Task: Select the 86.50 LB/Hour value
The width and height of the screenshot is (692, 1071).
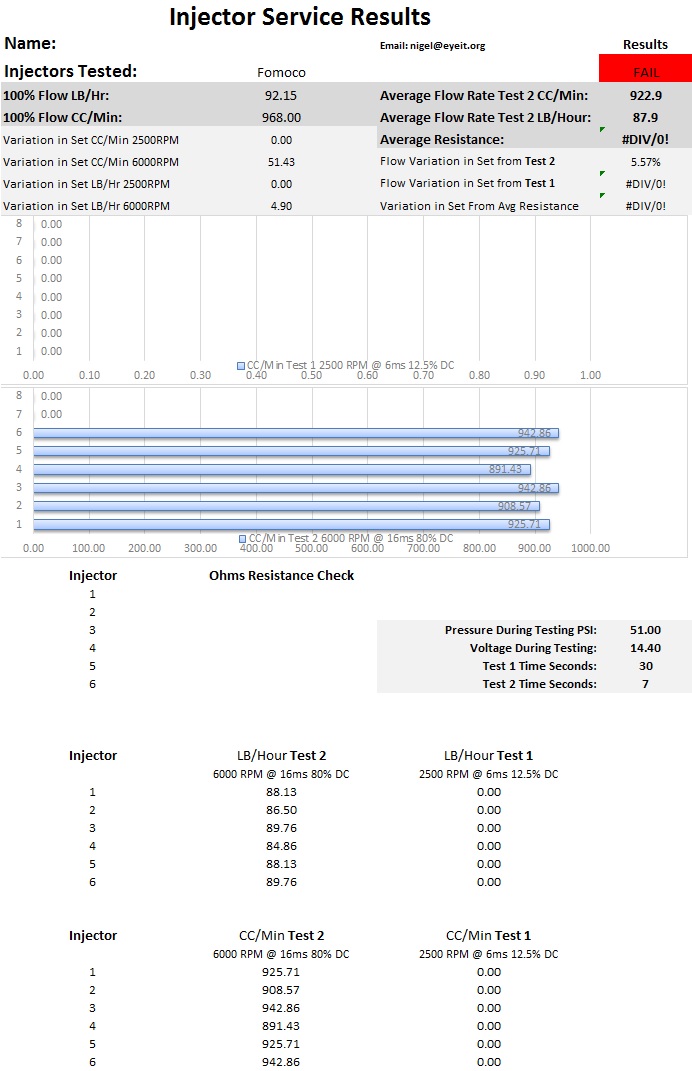Action: click(281, 809)
